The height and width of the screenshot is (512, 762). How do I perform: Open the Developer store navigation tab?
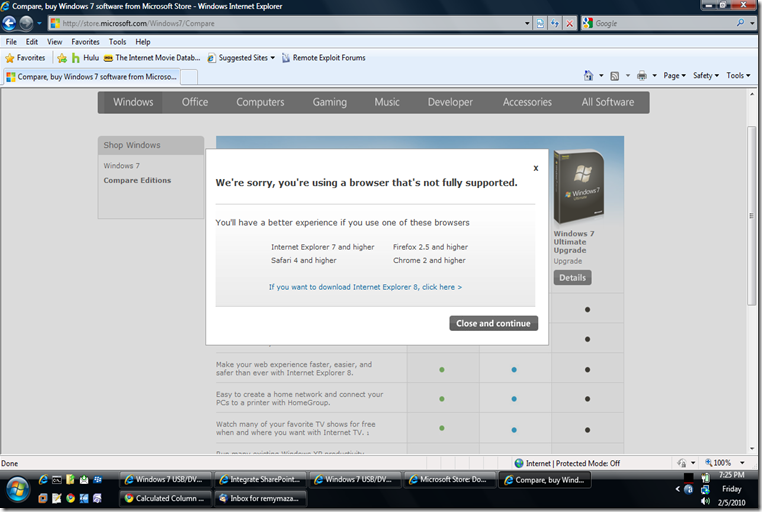pyautogui.click(x=450, y=102)
